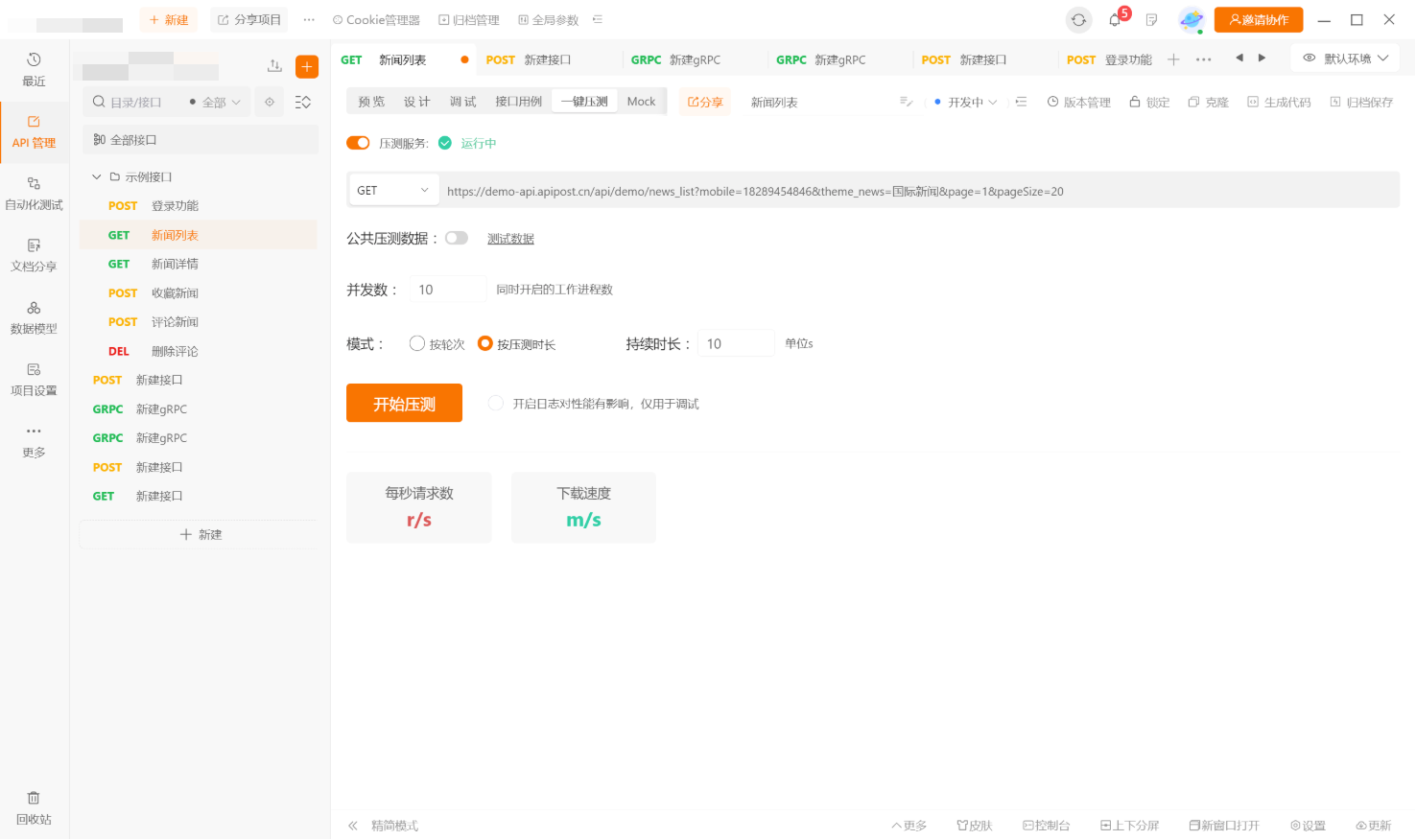1416x840 pixels.
Task: Click the sync refresh icon
Action: 1078,20
